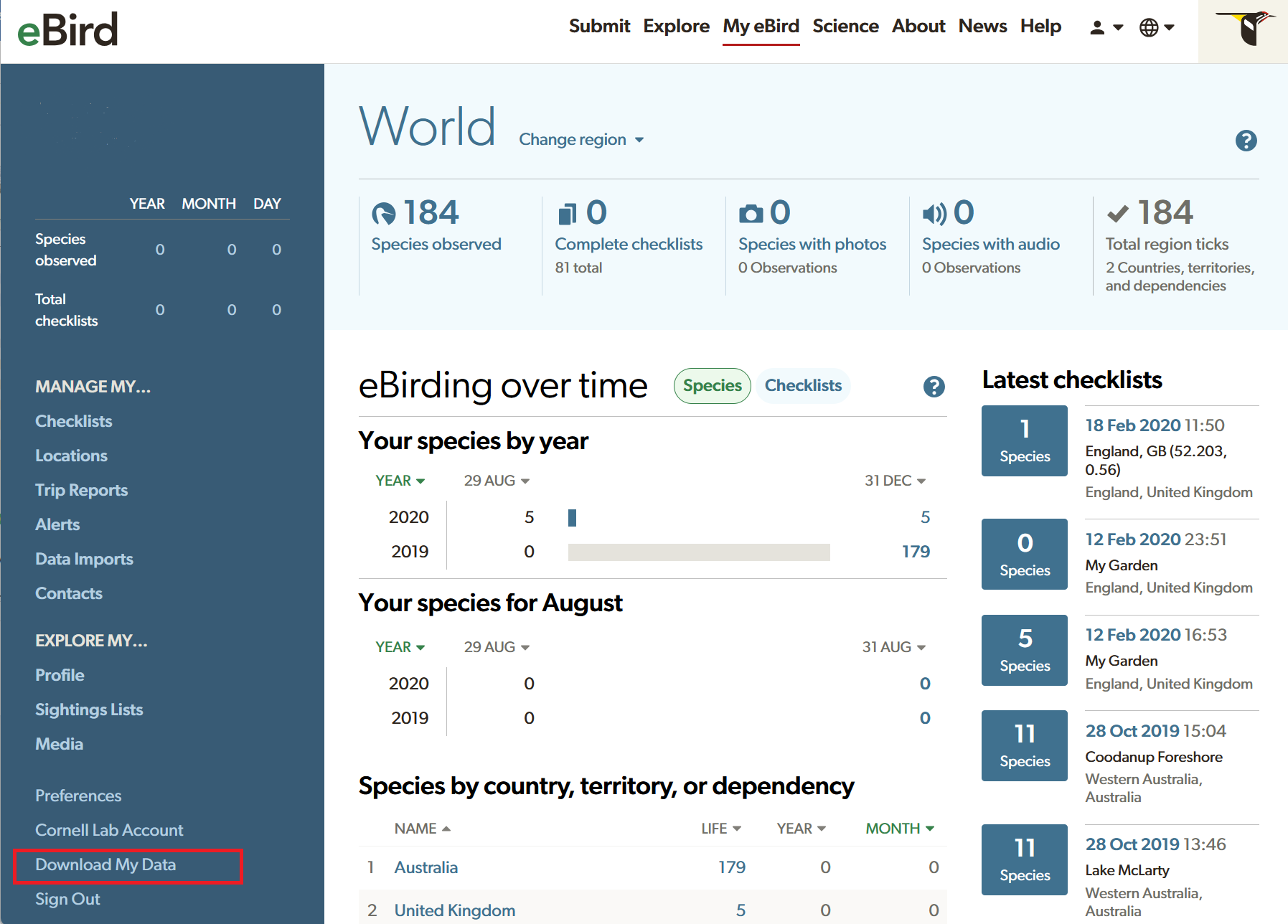Viewport: 1288px width, 924px height.
Task: Sort country table by NAME
Action: (x=423, y=829)
